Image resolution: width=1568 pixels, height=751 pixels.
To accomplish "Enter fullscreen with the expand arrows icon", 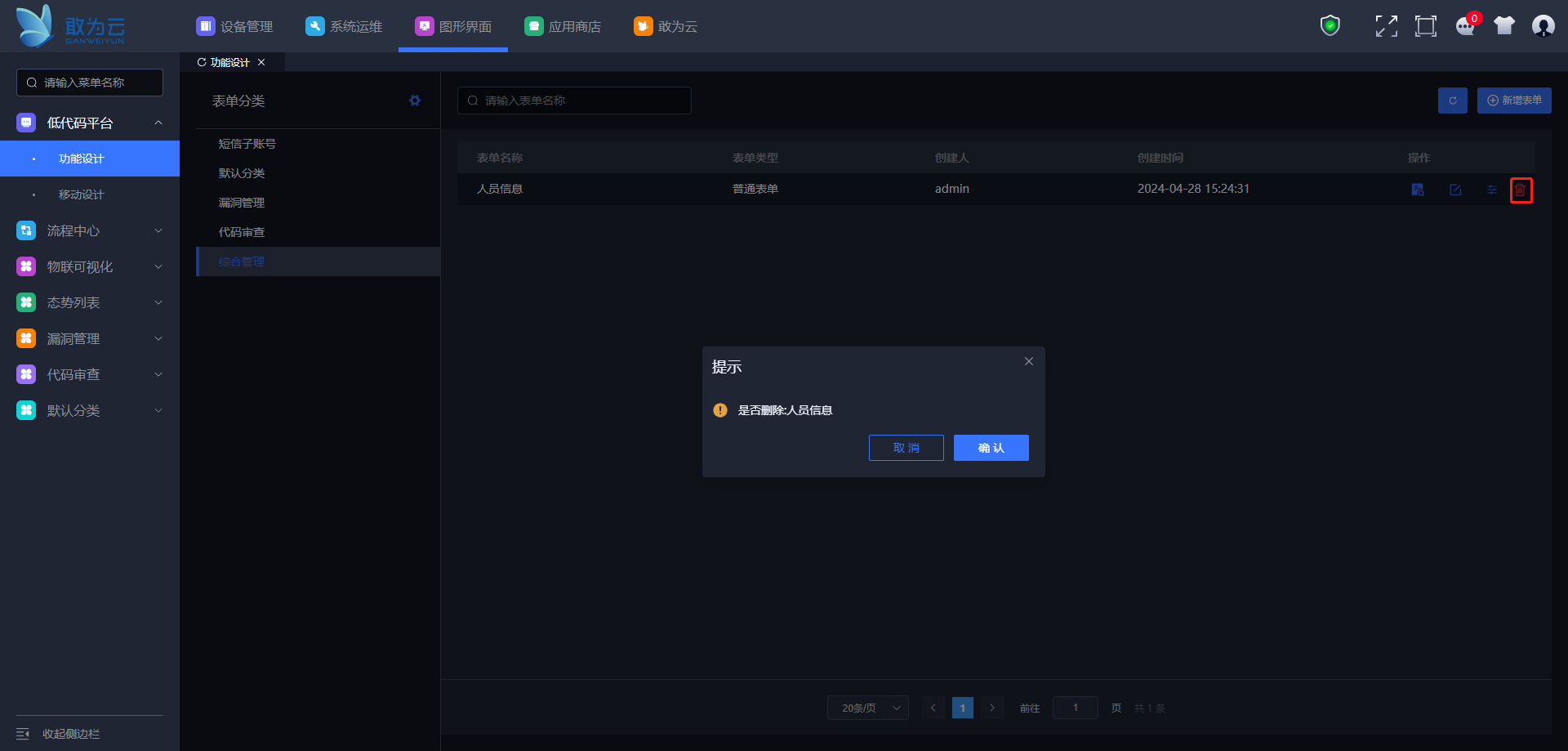I will tap(1386, 26).
